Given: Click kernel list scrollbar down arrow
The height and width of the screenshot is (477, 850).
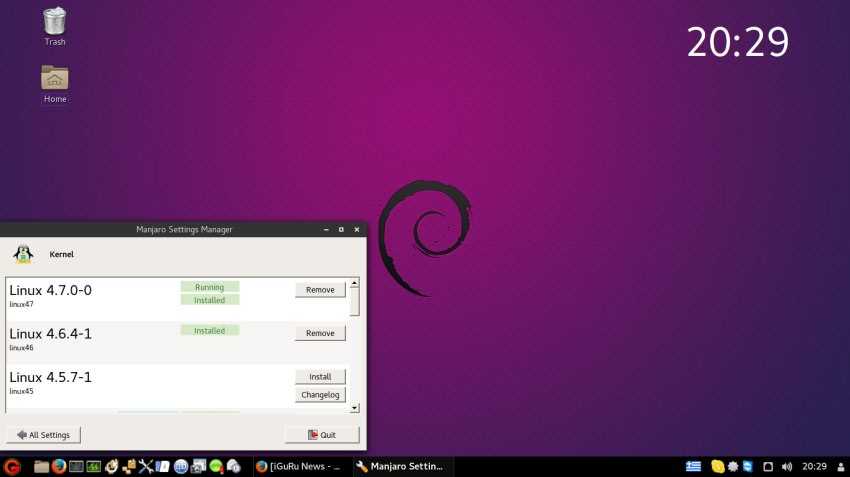Looking at the screenshot, I should tap(355, 408).
